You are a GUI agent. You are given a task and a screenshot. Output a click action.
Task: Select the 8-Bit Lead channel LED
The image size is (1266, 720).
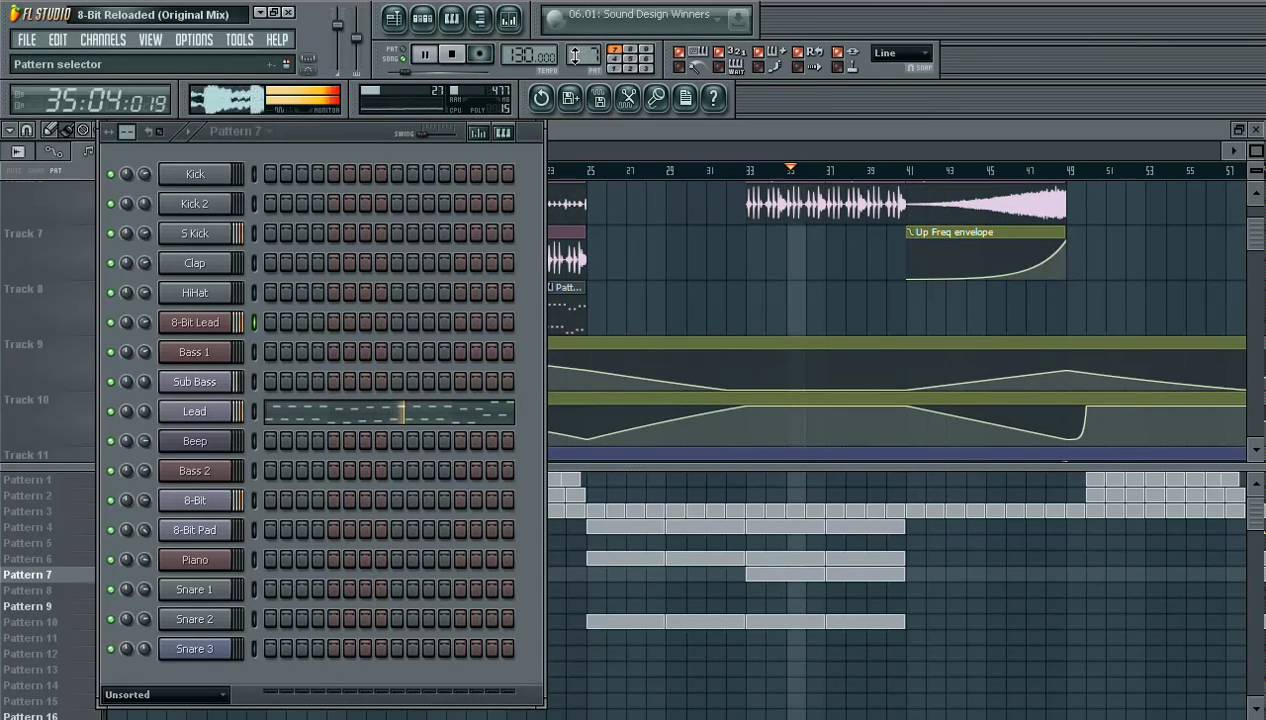254,322
